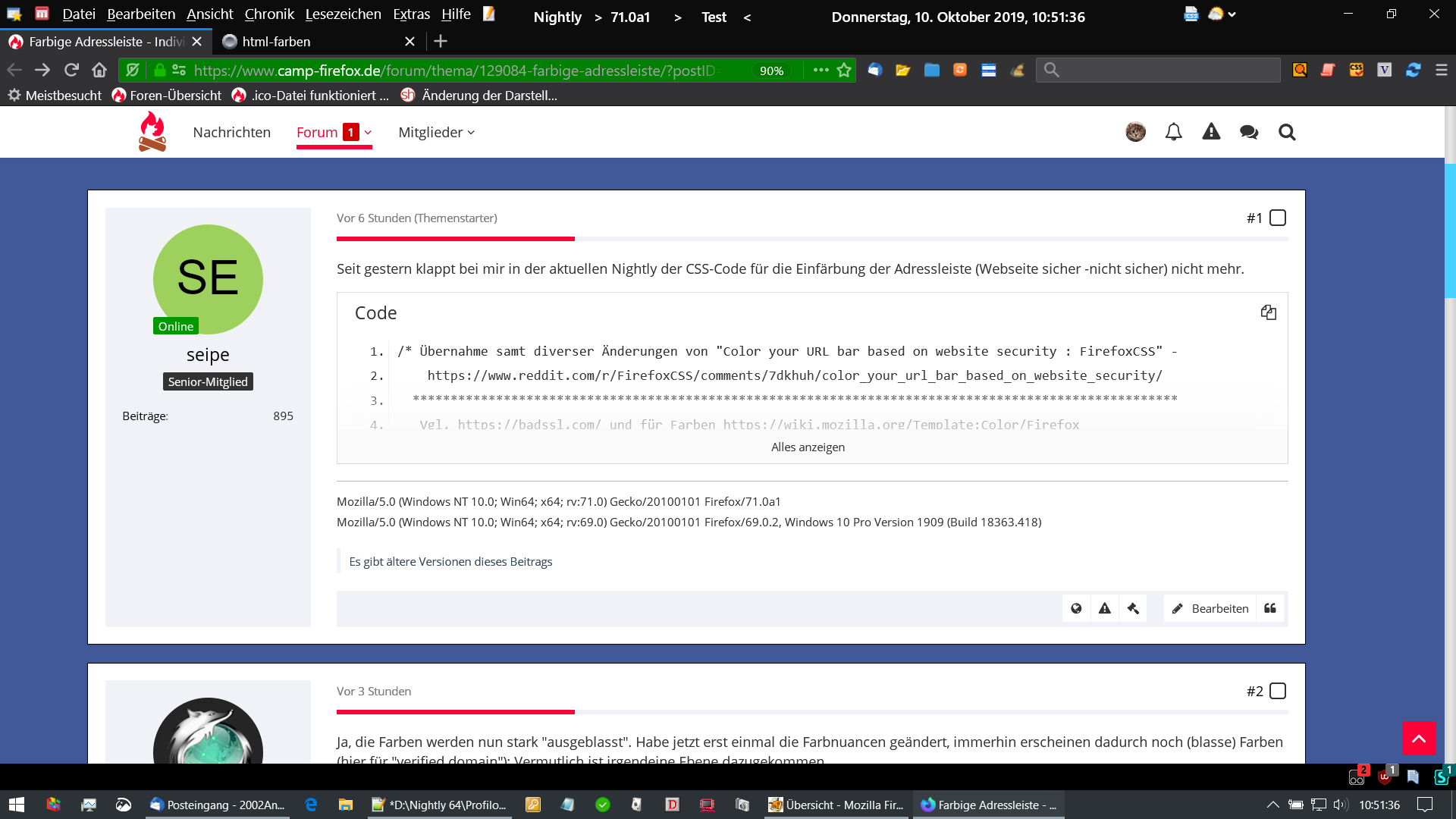Click the Firefox home button

(x=99, y=71)
